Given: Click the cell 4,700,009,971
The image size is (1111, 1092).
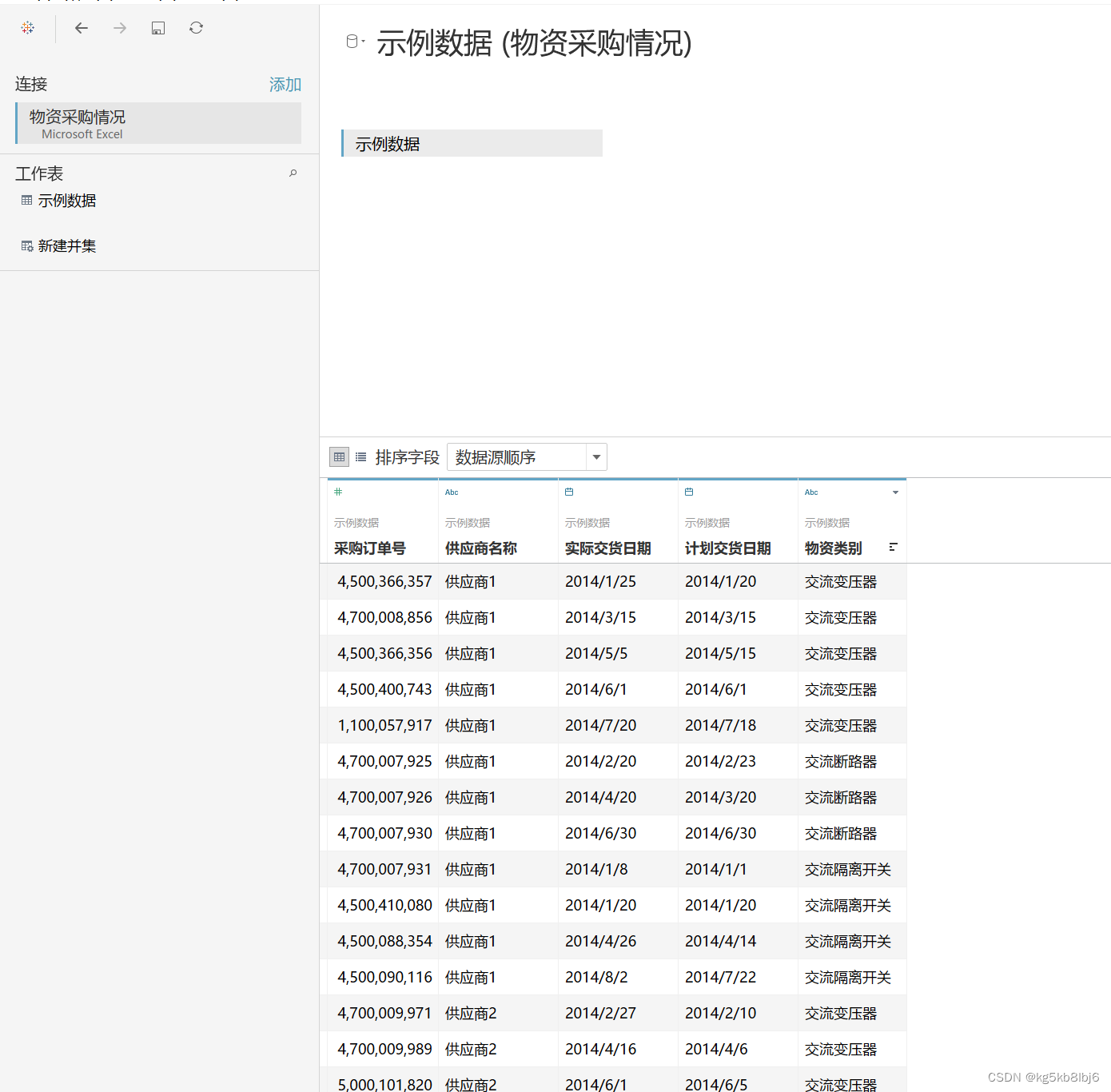Looking at the screenshot, I should tap(384, 1013).
